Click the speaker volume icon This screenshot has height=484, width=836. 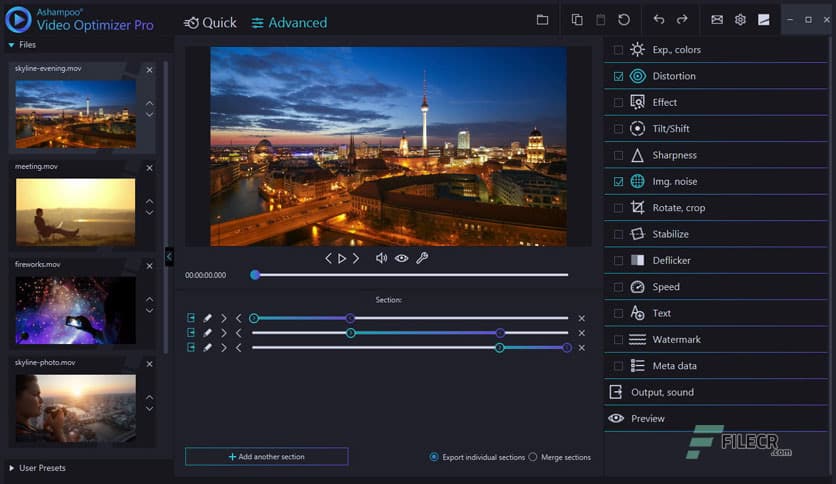(381, 258)
